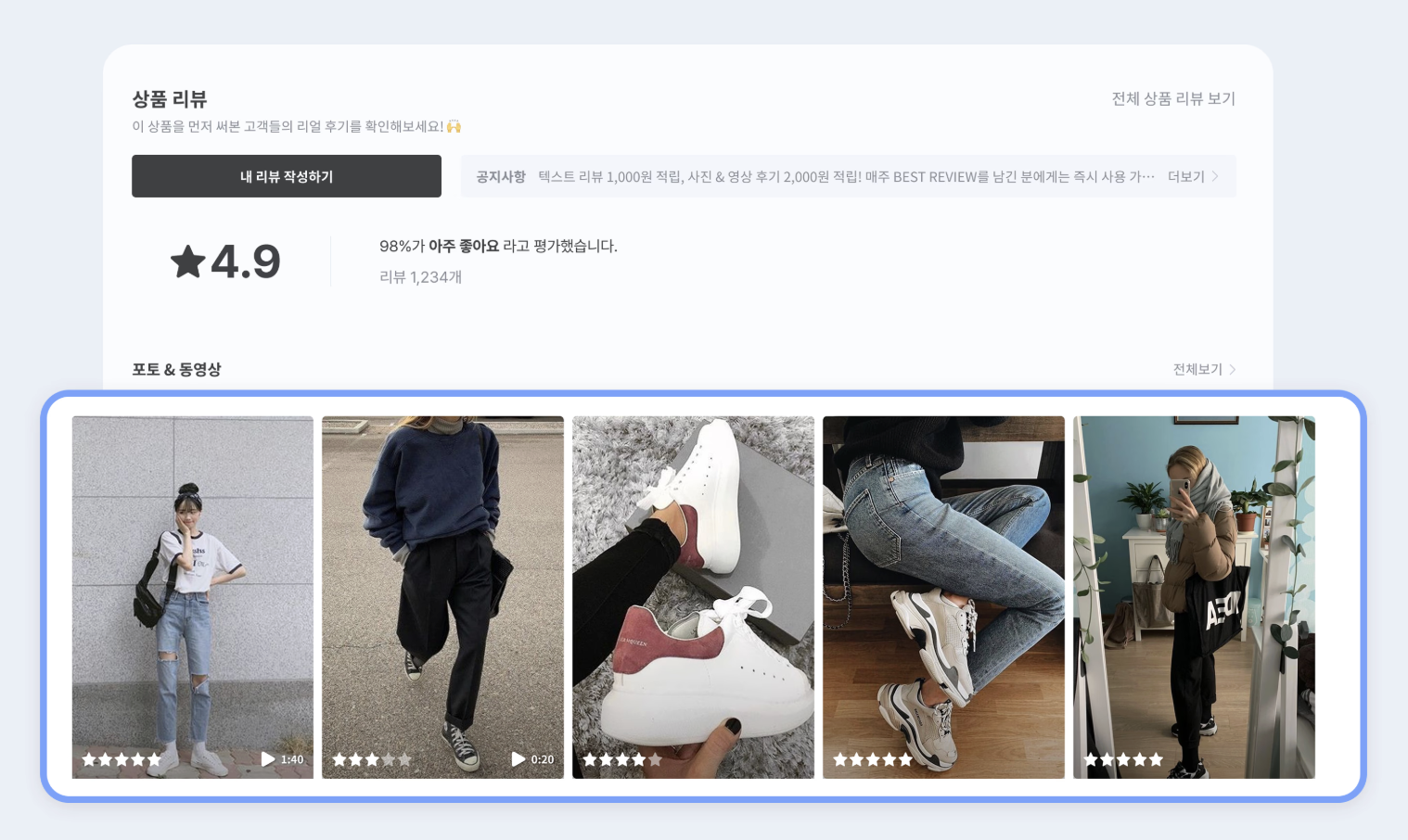Open the blue jeans and sneakers photo
The width and height of the screenshot is (1408, 840).
(943, 597)
